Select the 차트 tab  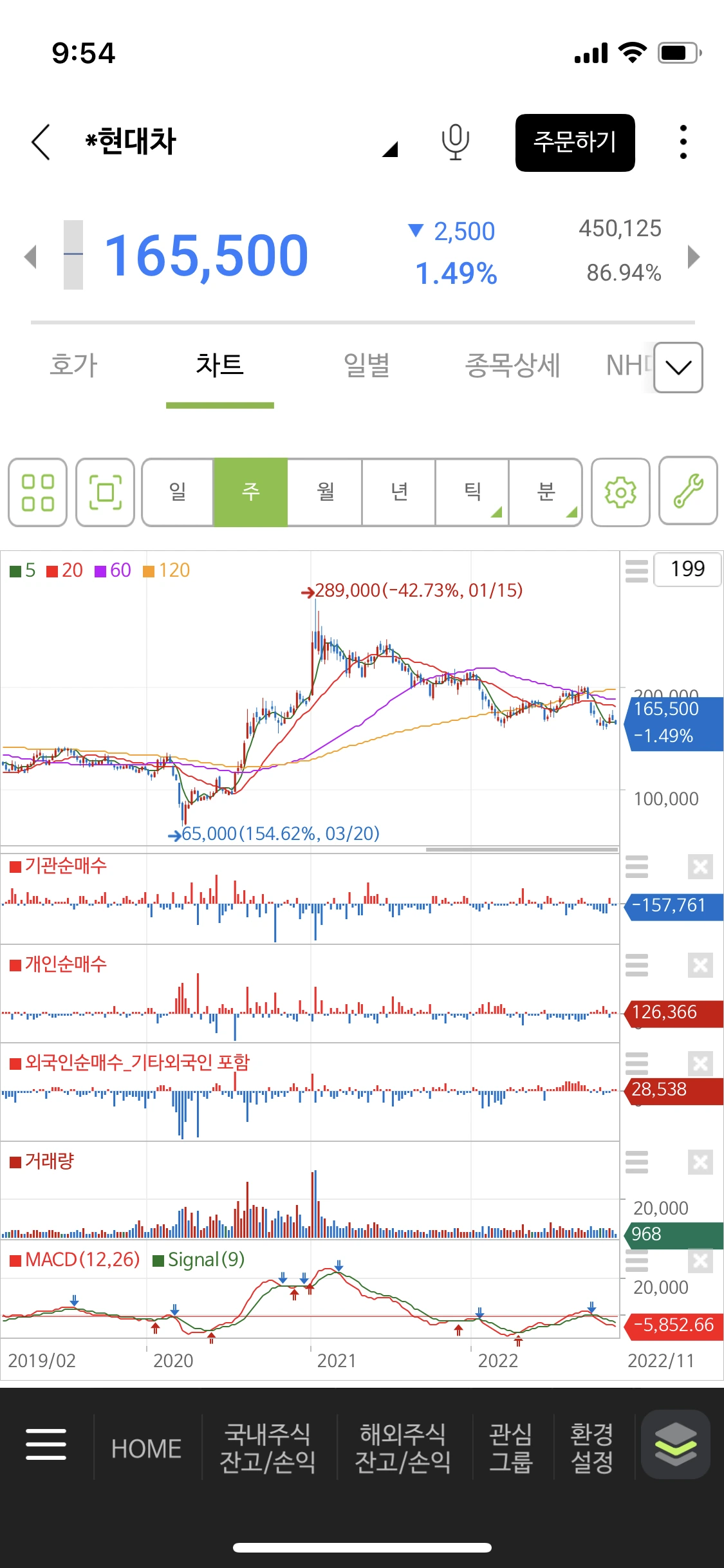click(219, 365)
